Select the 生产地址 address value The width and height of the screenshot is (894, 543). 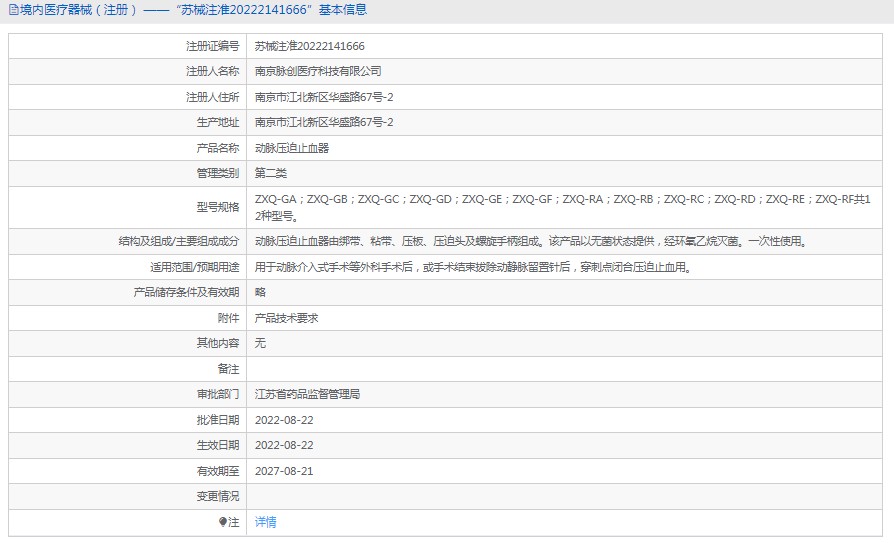click(324, 122)
